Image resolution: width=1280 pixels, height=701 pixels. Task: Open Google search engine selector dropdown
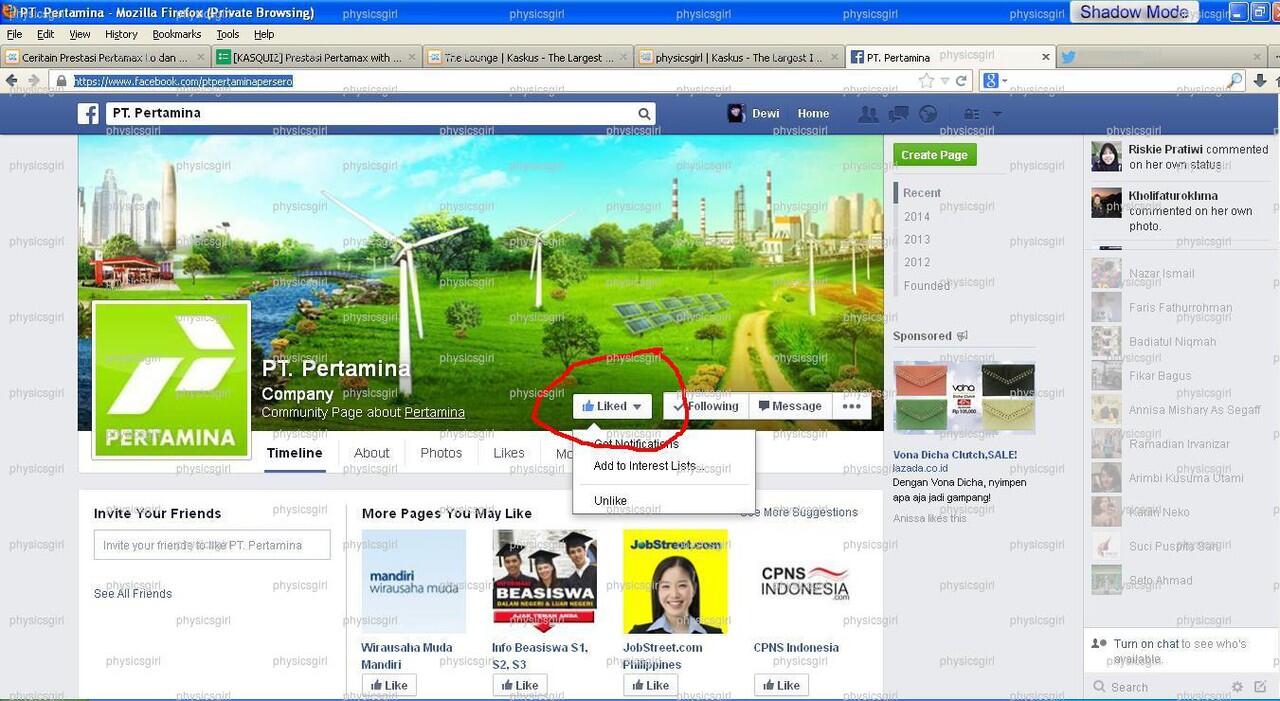click(x=995, y=81)
